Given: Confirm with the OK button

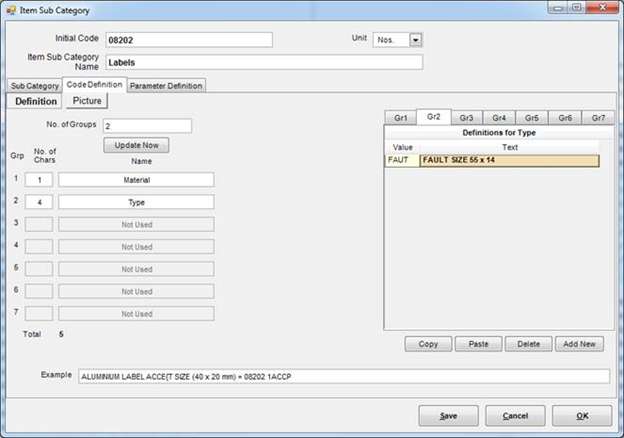Looking at the screenshot, I should tap(581, 416).
